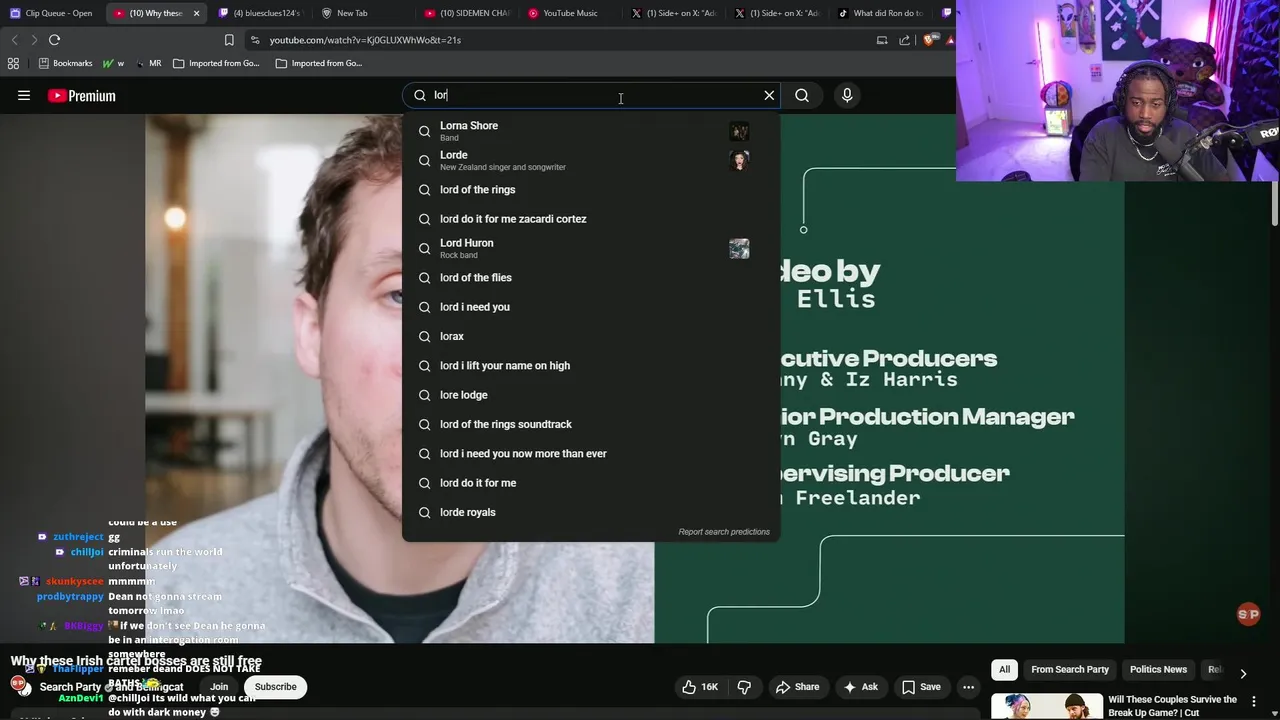Close the active 'Why these' tab
Viewport: 1280px width, 720px height.
196,13
